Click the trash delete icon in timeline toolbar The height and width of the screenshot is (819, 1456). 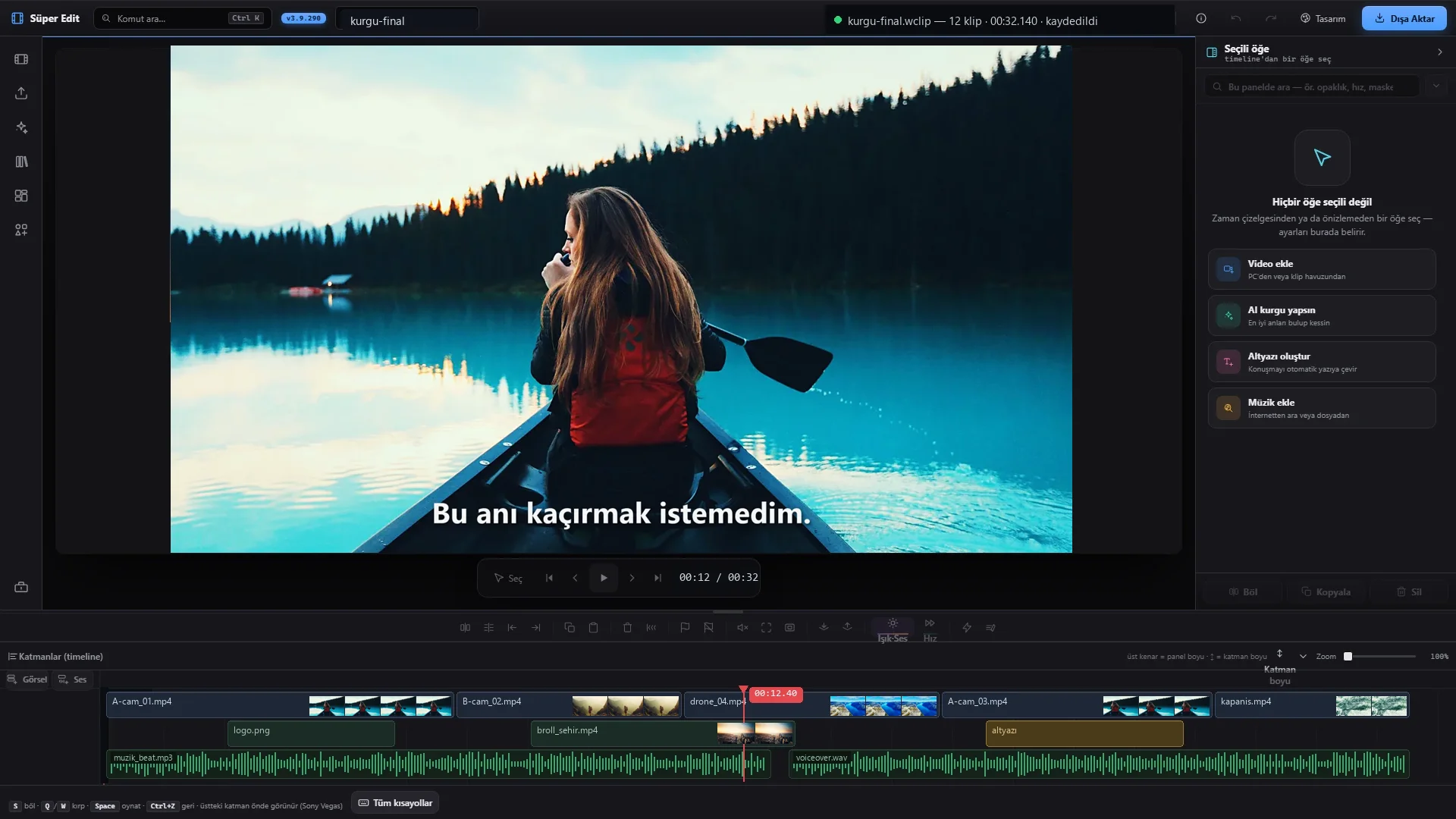click(x=627, y=628)
